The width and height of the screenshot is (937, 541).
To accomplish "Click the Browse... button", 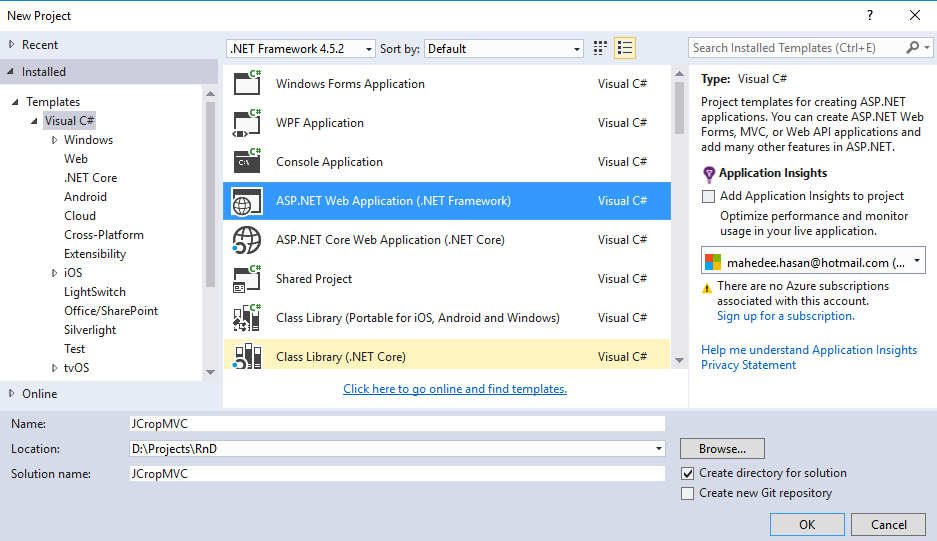I will [722, 448].
